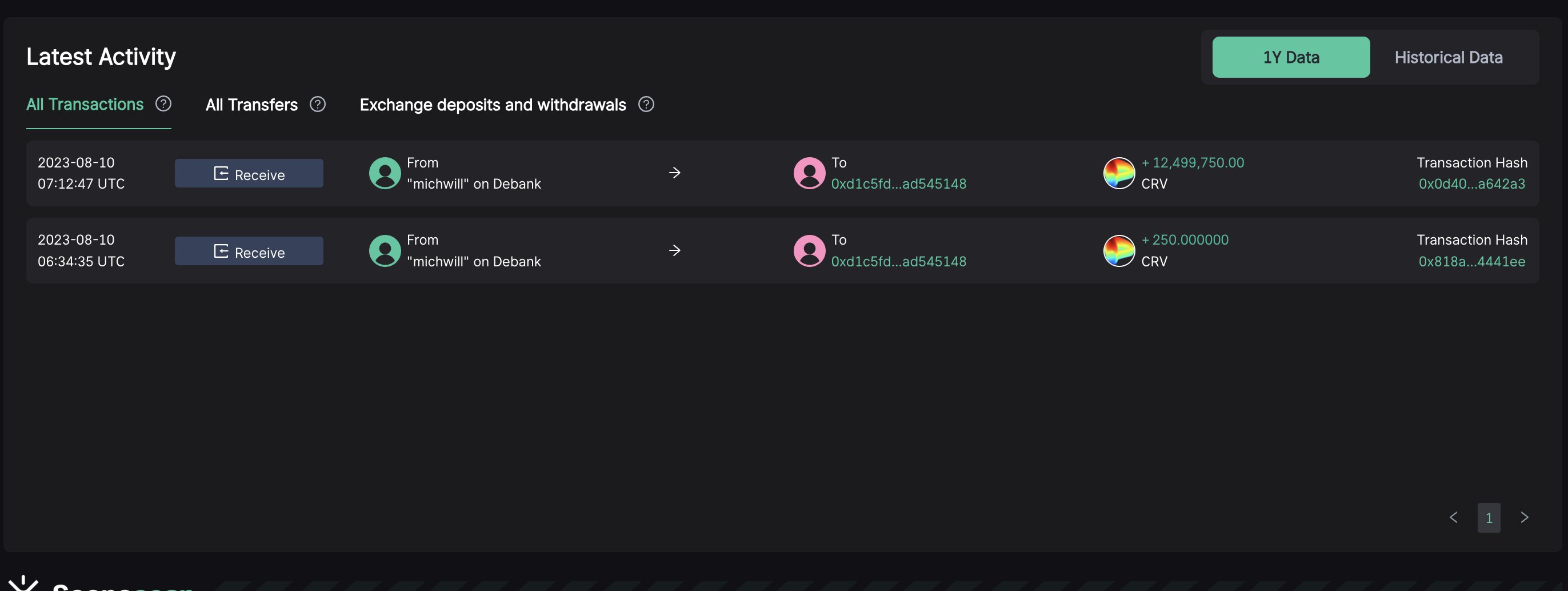The height and width of the screenshot is (591, 1568).
Task: Click CRV token logo for 250.000000 transfer
Action: (x=1119, y=251)
